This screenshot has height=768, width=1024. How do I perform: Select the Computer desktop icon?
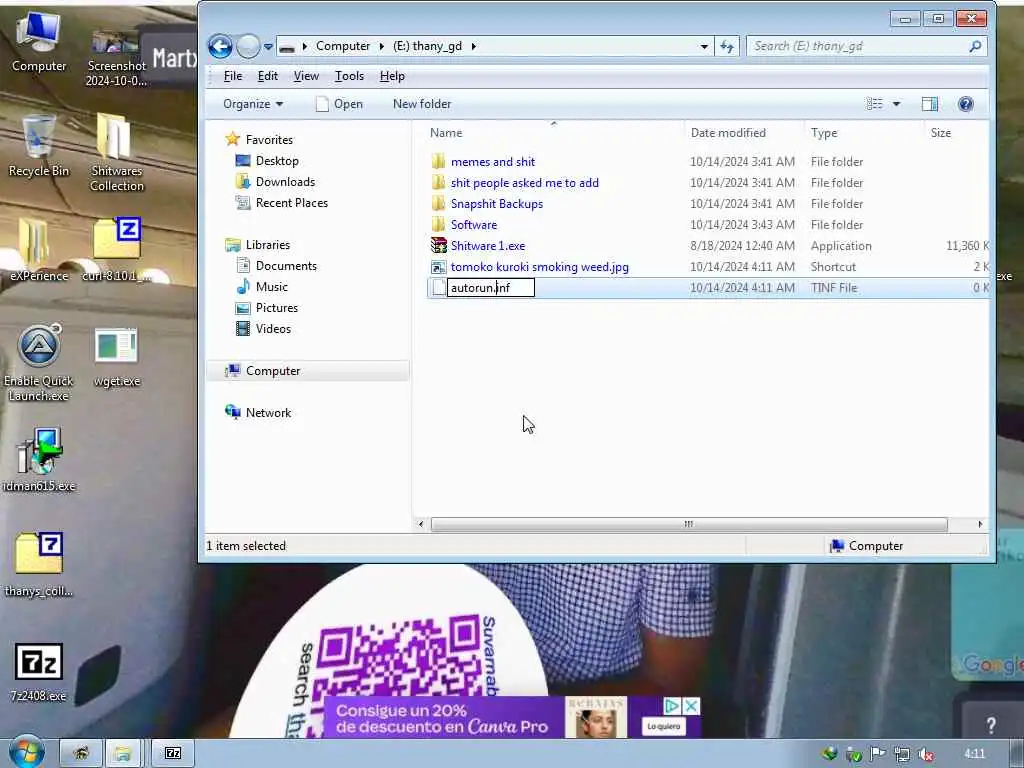pyautogui.click(x=39, y=42)
